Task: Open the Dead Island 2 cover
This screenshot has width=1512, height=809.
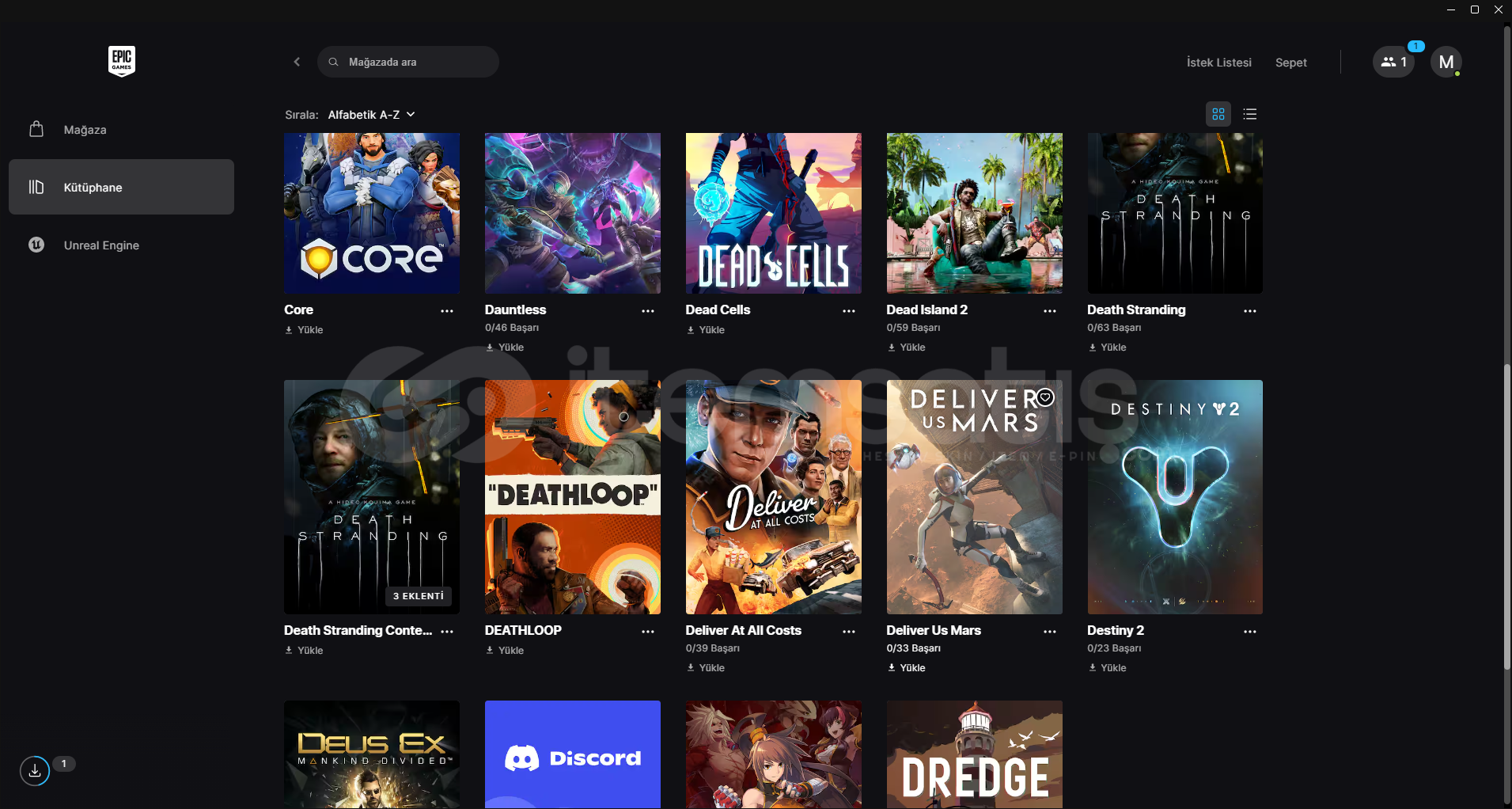Action: pyautogui.click(x=975, y=213)
